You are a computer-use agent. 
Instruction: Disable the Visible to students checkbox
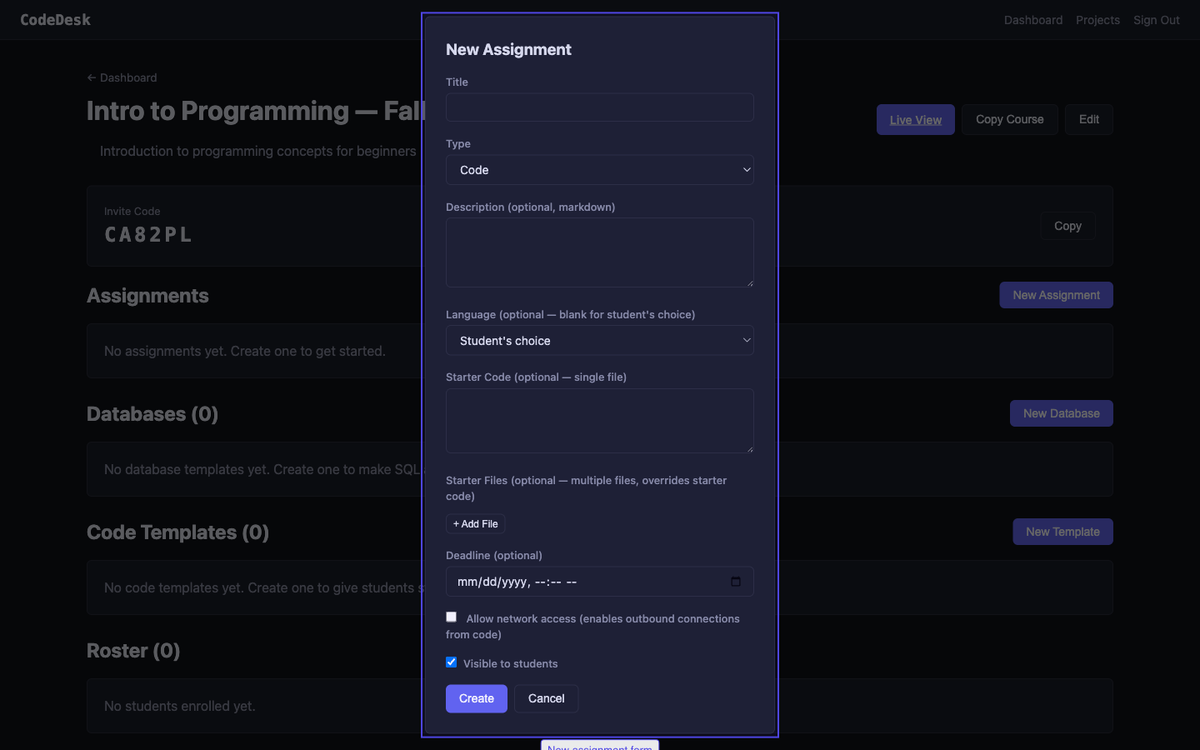click(x=451, y=662)
